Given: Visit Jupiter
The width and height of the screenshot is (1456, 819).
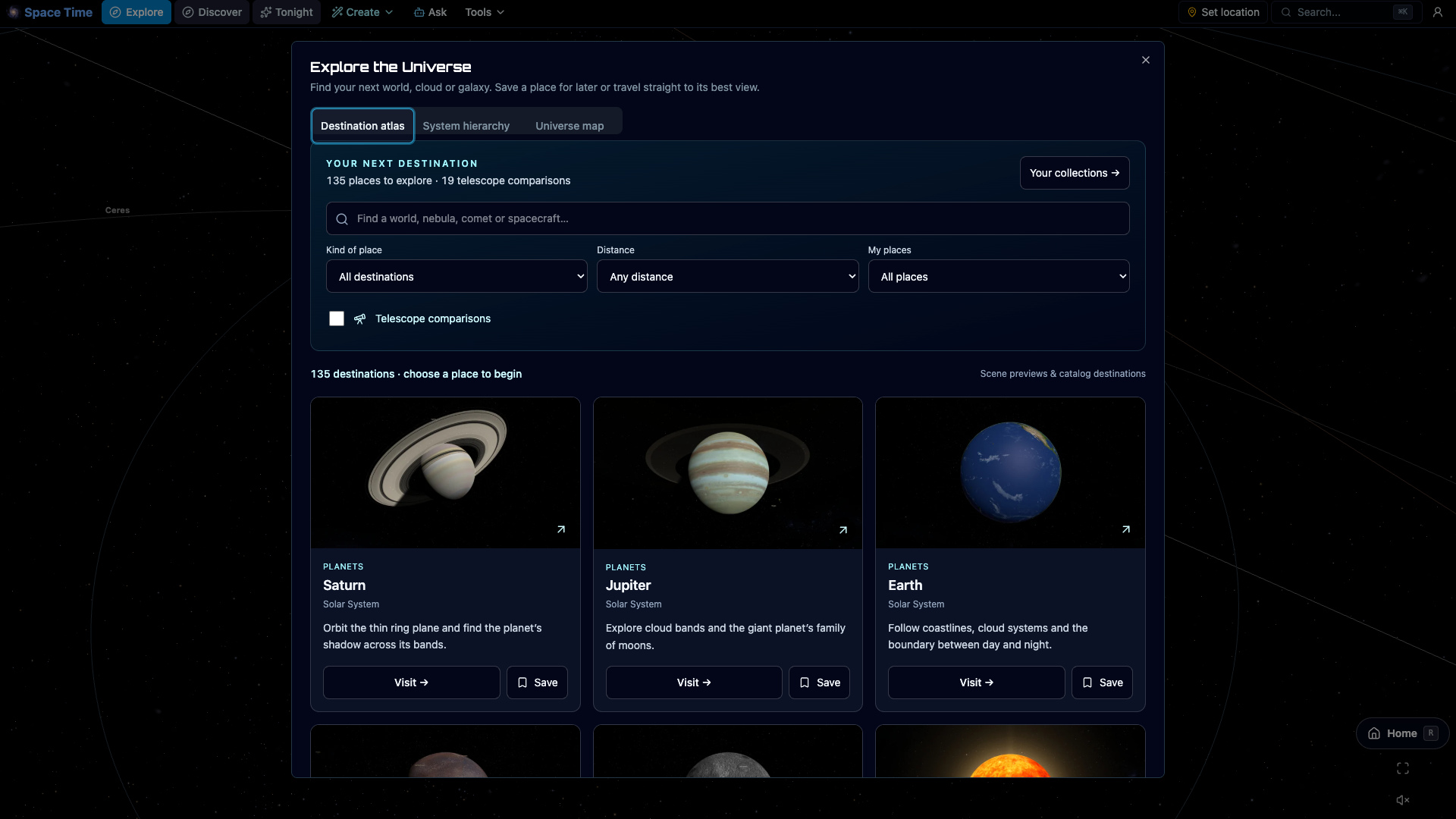Looking at the screenshot, I should 694,682.
